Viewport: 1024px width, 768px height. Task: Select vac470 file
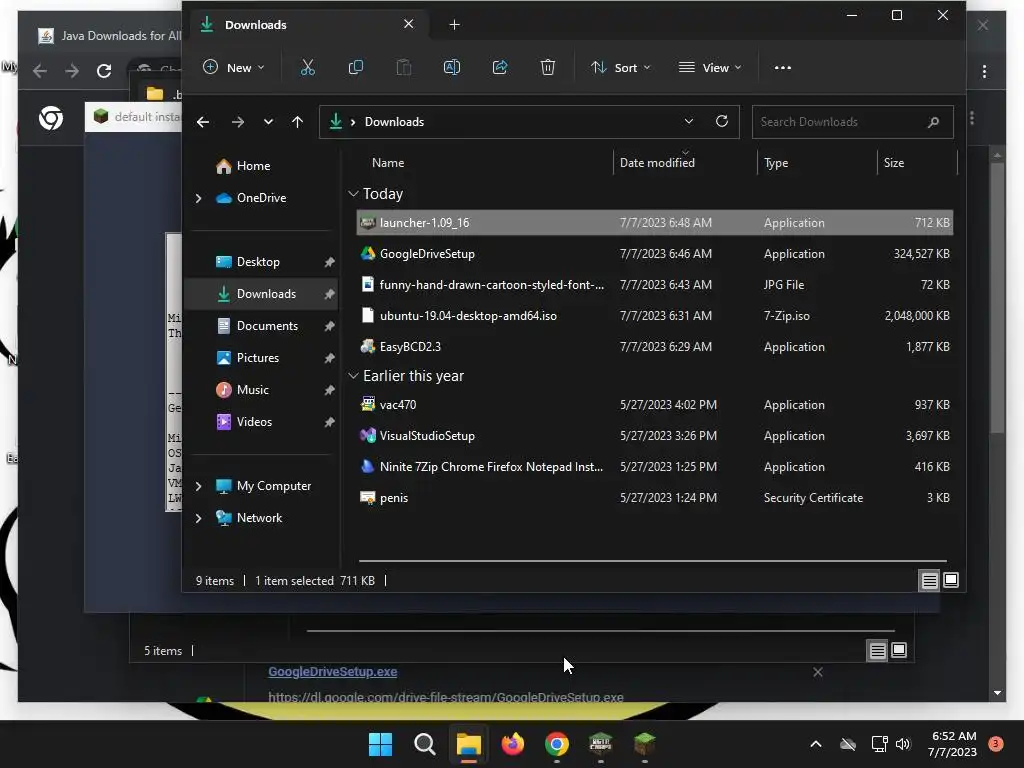pyautogui.click(x=654, y=405)
